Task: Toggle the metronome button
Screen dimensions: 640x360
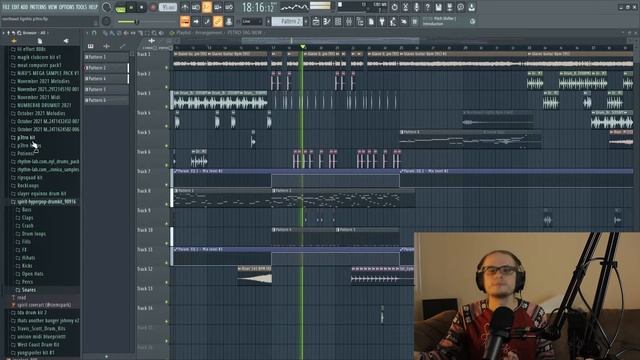Action: click(x=185, y=7)
